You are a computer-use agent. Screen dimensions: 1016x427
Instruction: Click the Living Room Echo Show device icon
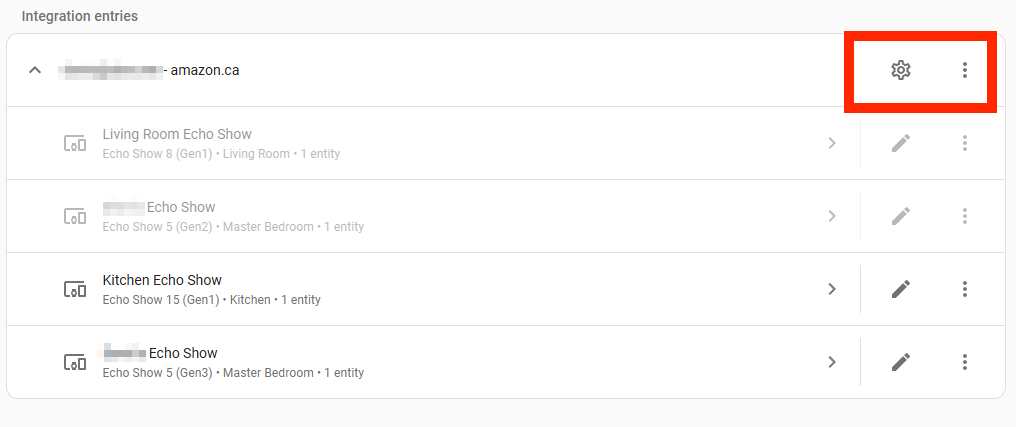75,143
